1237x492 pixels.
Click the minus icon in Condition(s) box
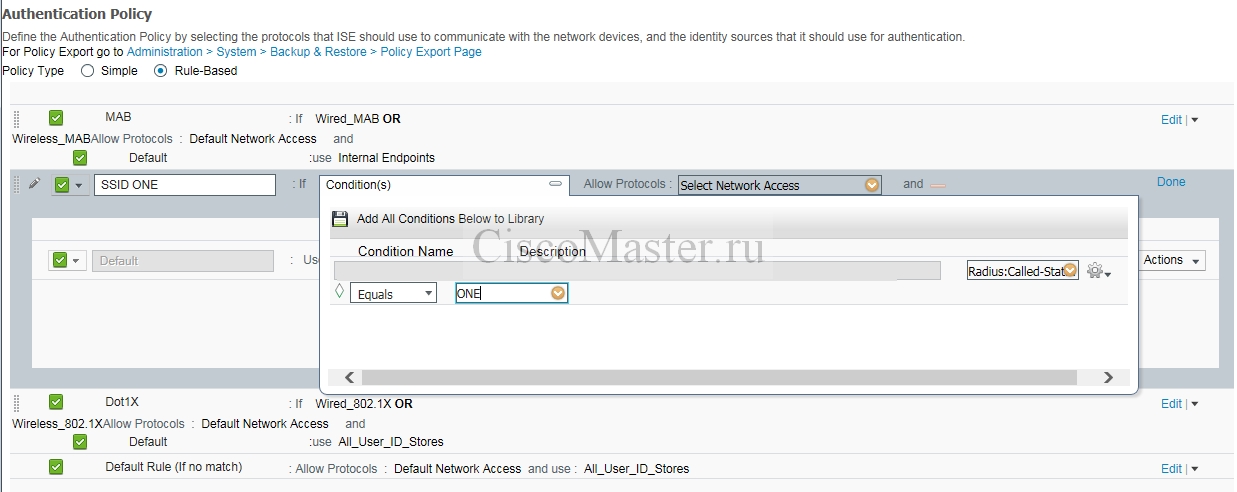tap(555, 184)
